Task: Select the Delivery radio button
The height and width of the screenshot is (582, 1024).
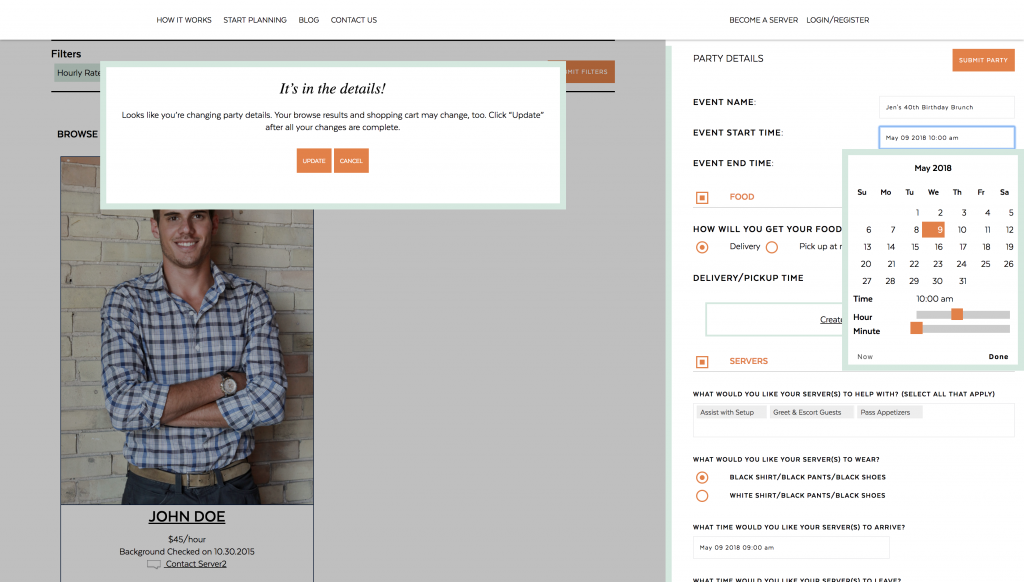Action: click(x=702, y=247)
